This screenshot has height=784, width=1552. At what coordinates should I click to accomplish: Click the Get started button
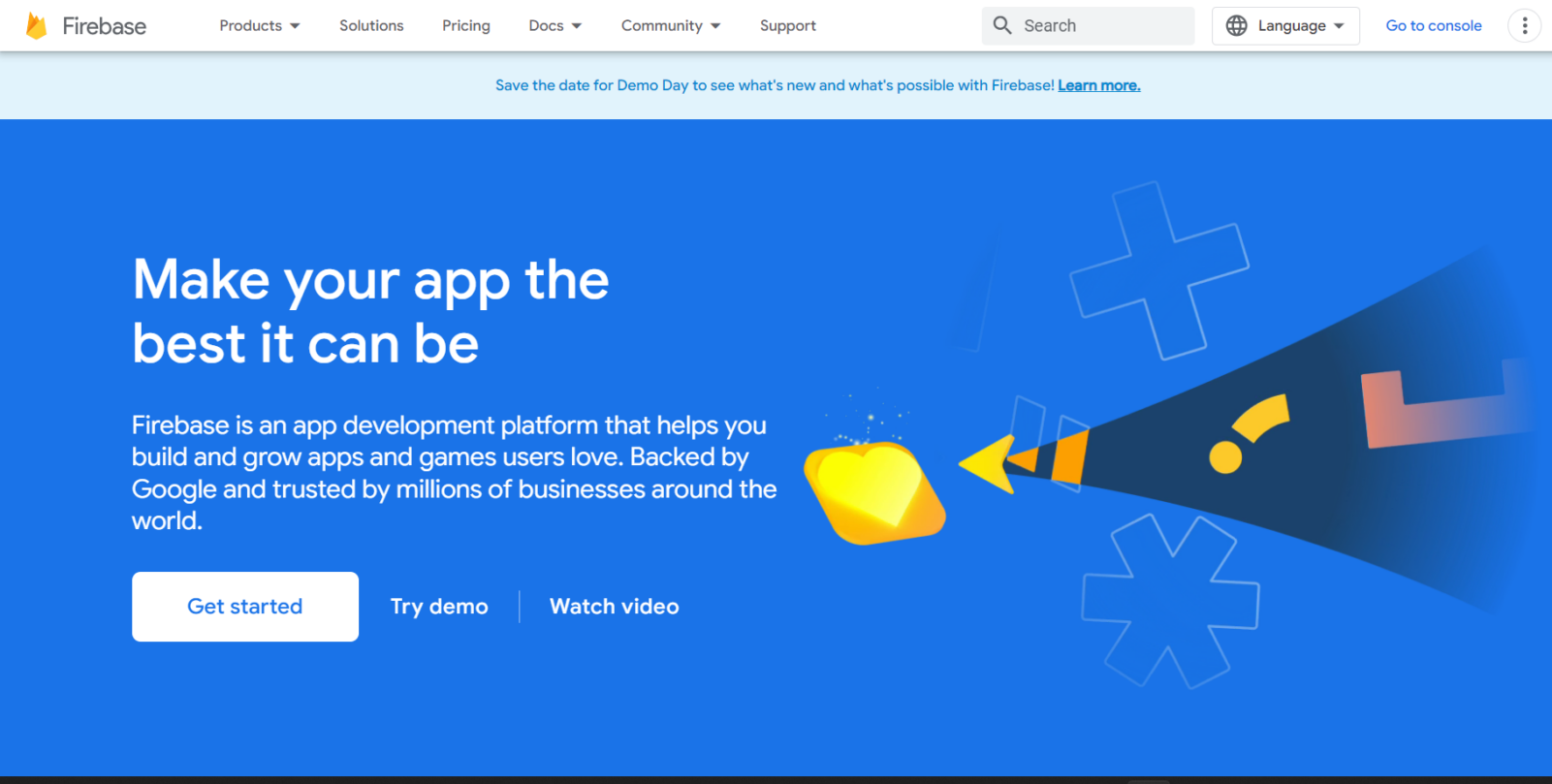(245, 607)
